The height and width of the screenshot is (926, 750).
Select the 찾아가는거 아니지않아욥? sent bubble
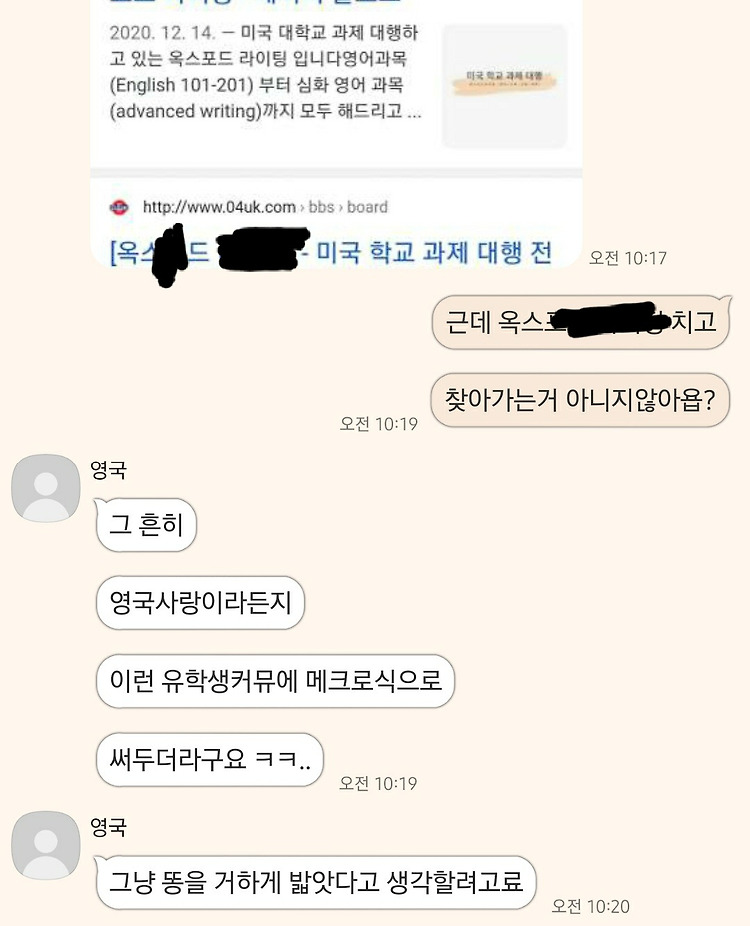tap(580, 400)
